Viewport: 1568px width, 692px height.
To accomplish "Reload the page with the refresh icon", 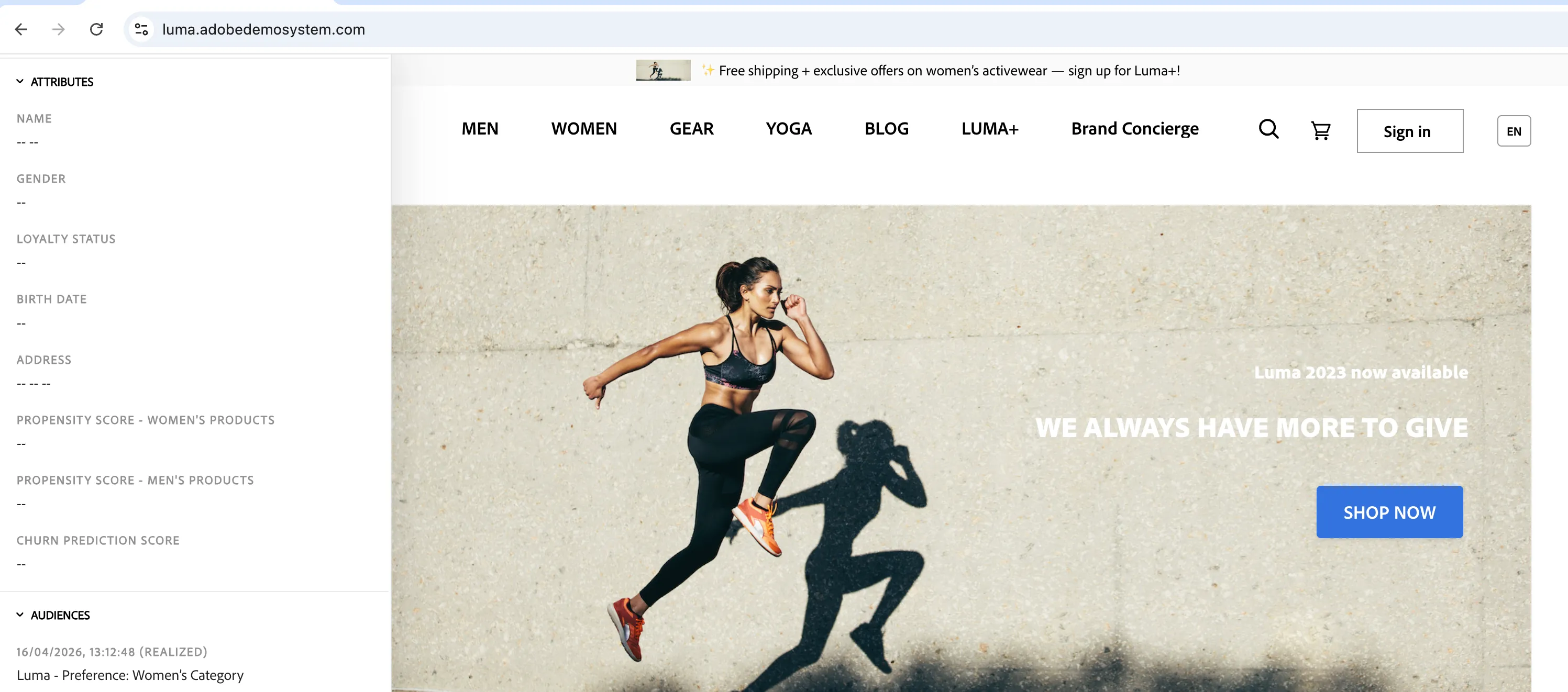I will [x=96, y=29].
